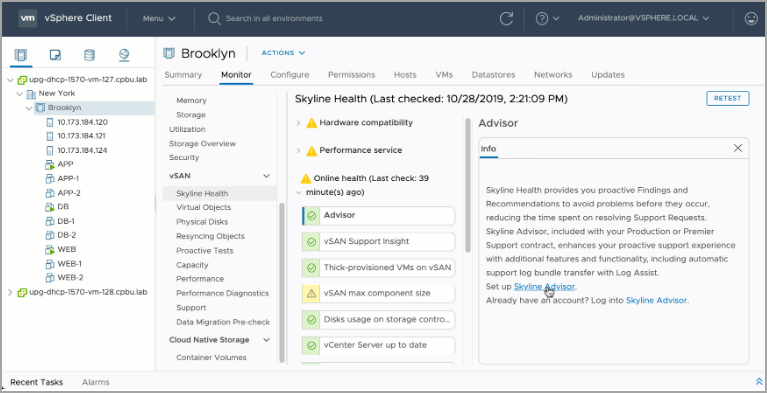Image resolution: width=767 pixels, height=393 pixels.
Task: Open the Actions dropdown for Brooklyn
Action: click(x=283, y=53)
